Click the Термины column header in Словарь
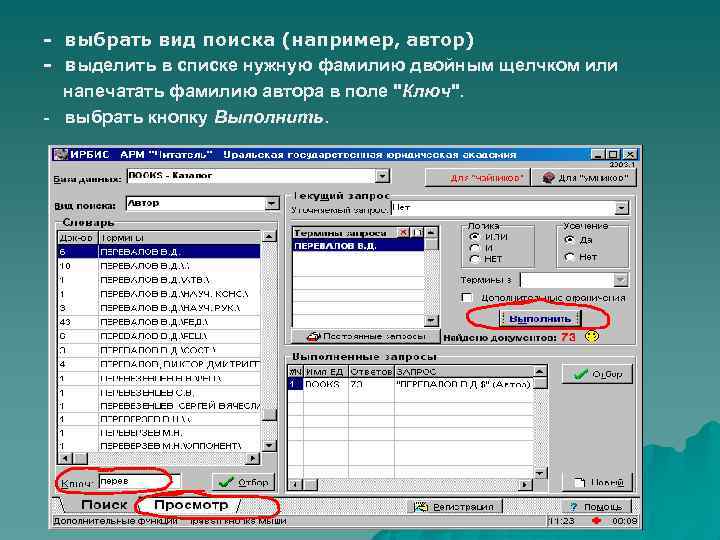This screenshot has height=540, width=720. click(180, 238)
